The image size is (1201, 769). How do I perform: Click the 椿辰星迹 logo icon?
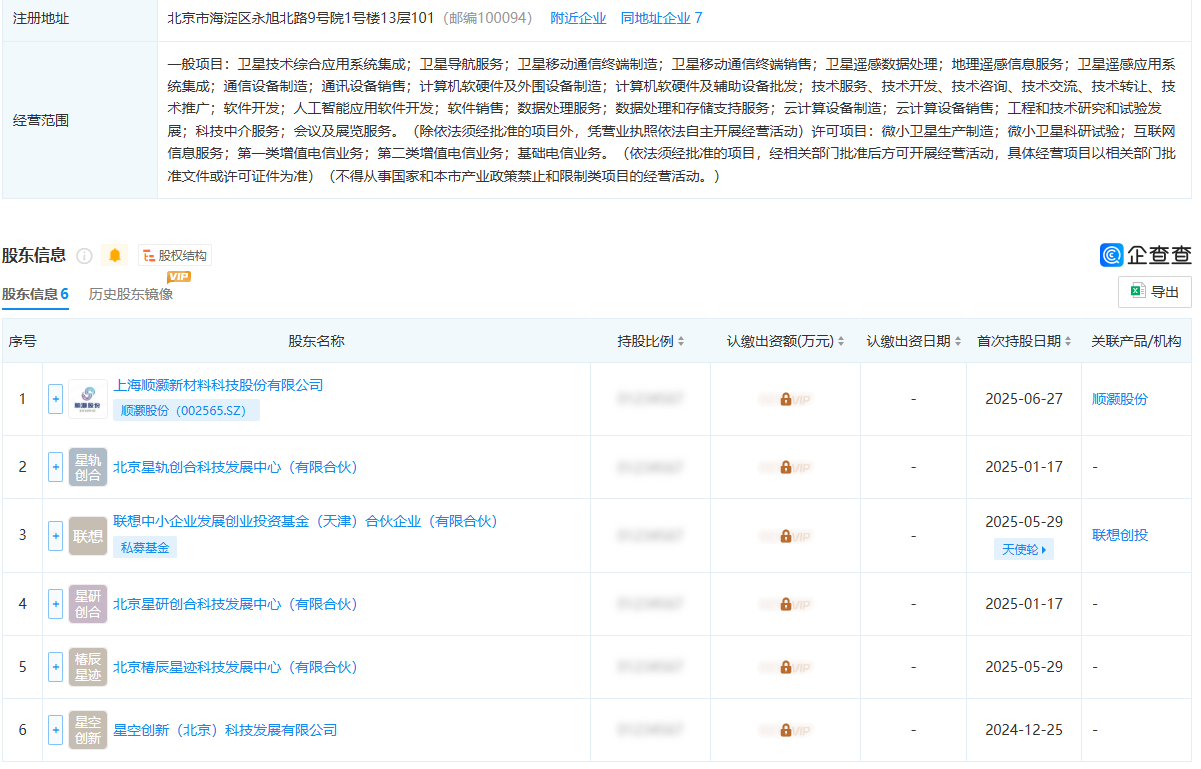[88, 667]
